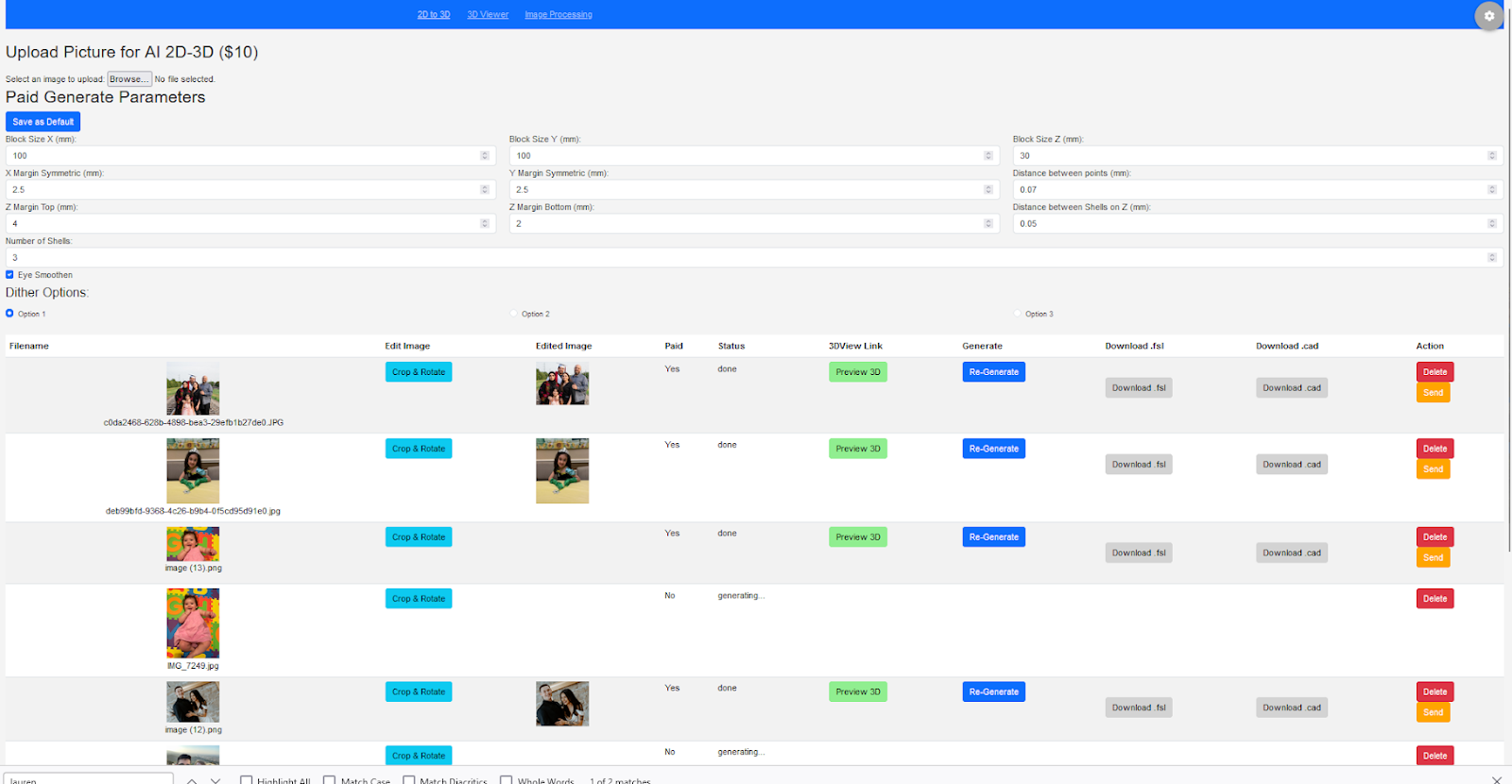Click edited image thumbnail for image (12).png

pos(562,704)
